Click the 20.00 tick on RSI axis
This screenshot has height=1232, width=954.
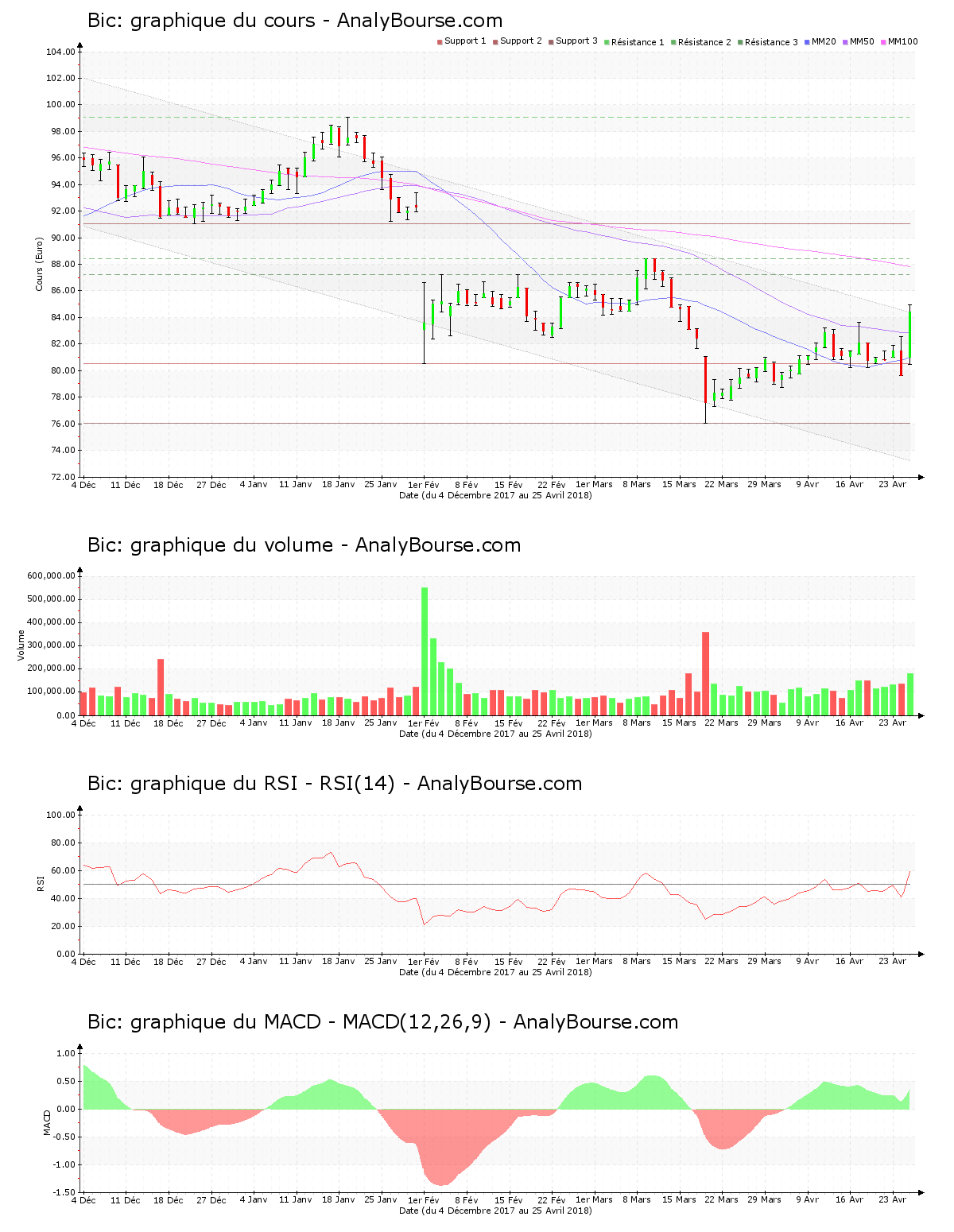point(63,926)
